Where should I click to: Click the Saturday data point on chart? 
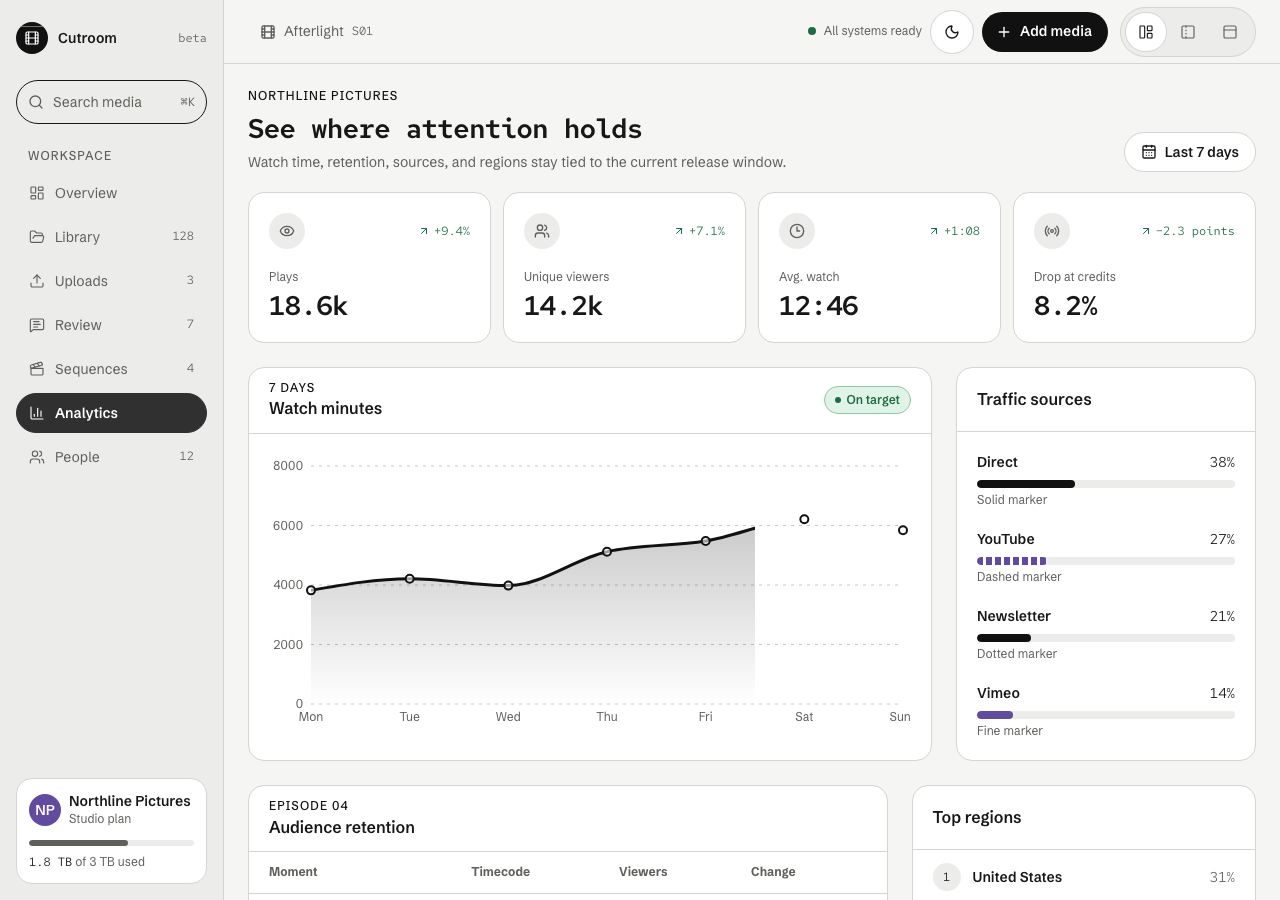pyautogui.click(x=804, y=519)
